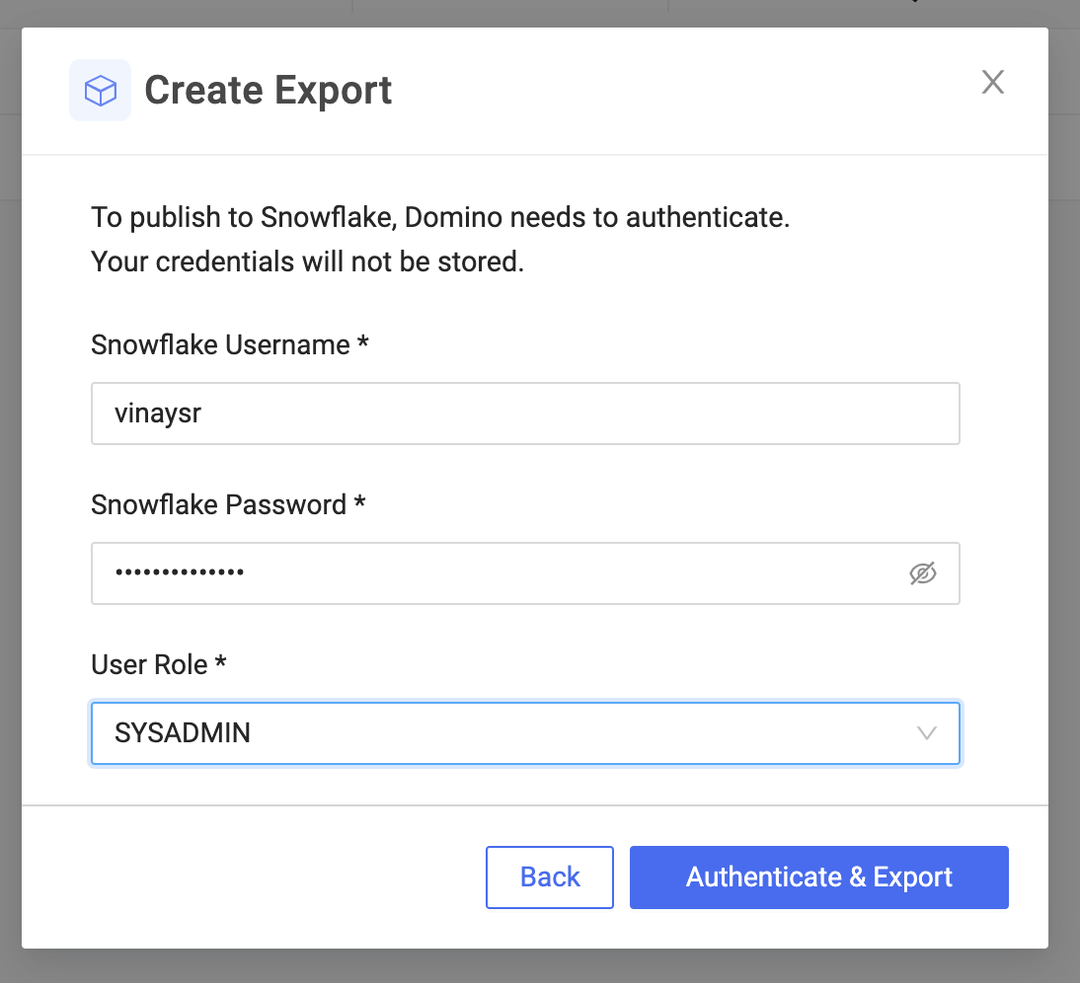Click the chevron on the SYSADMIN selector

coord(926,733)
